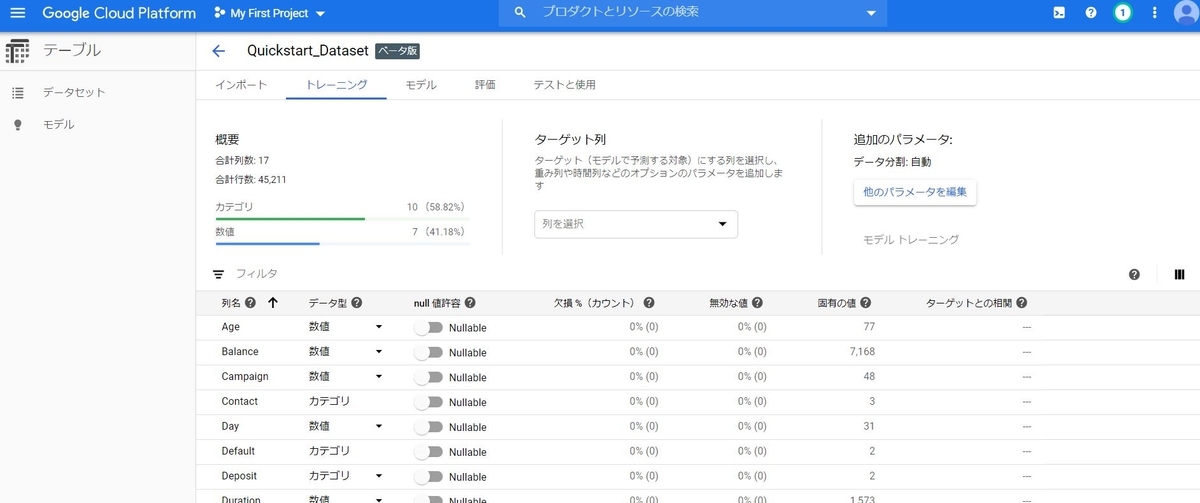Click the カテゴリ data type of Default row

[x=329, y=452]
